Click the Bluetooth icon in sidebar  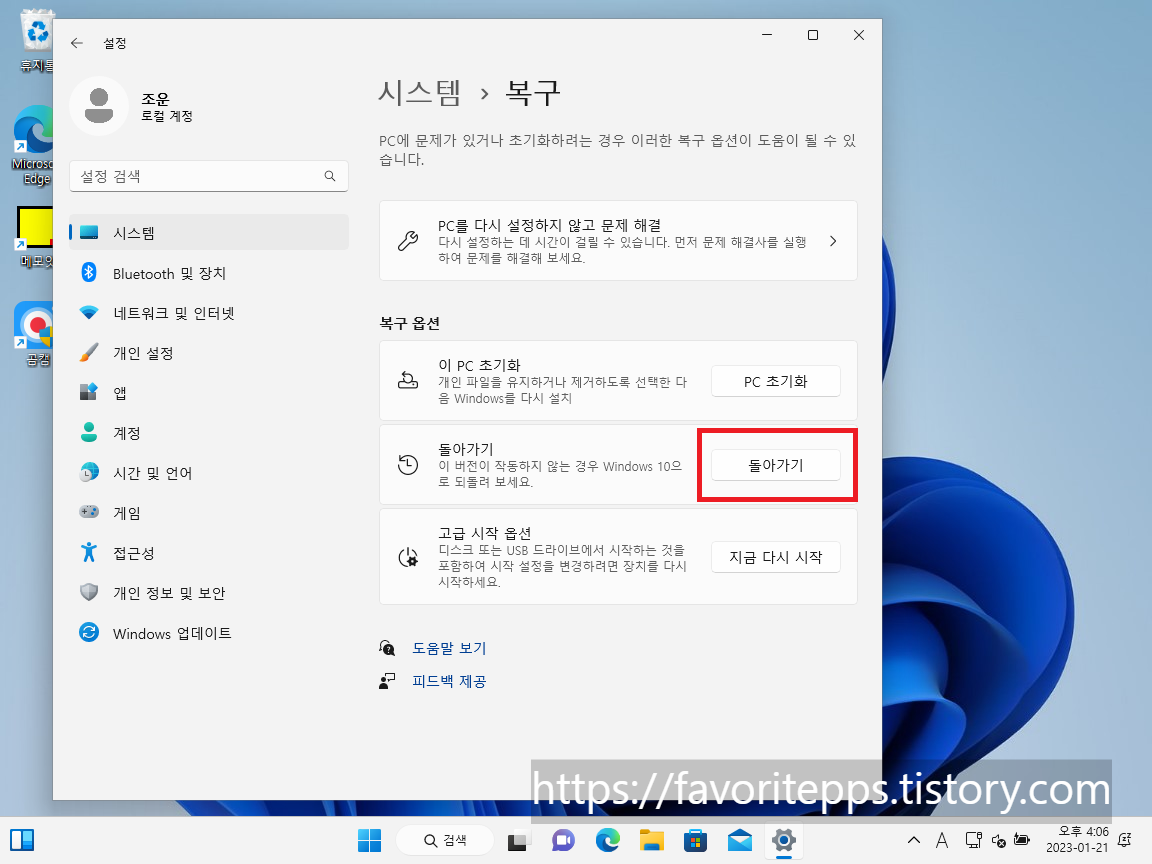89,273
